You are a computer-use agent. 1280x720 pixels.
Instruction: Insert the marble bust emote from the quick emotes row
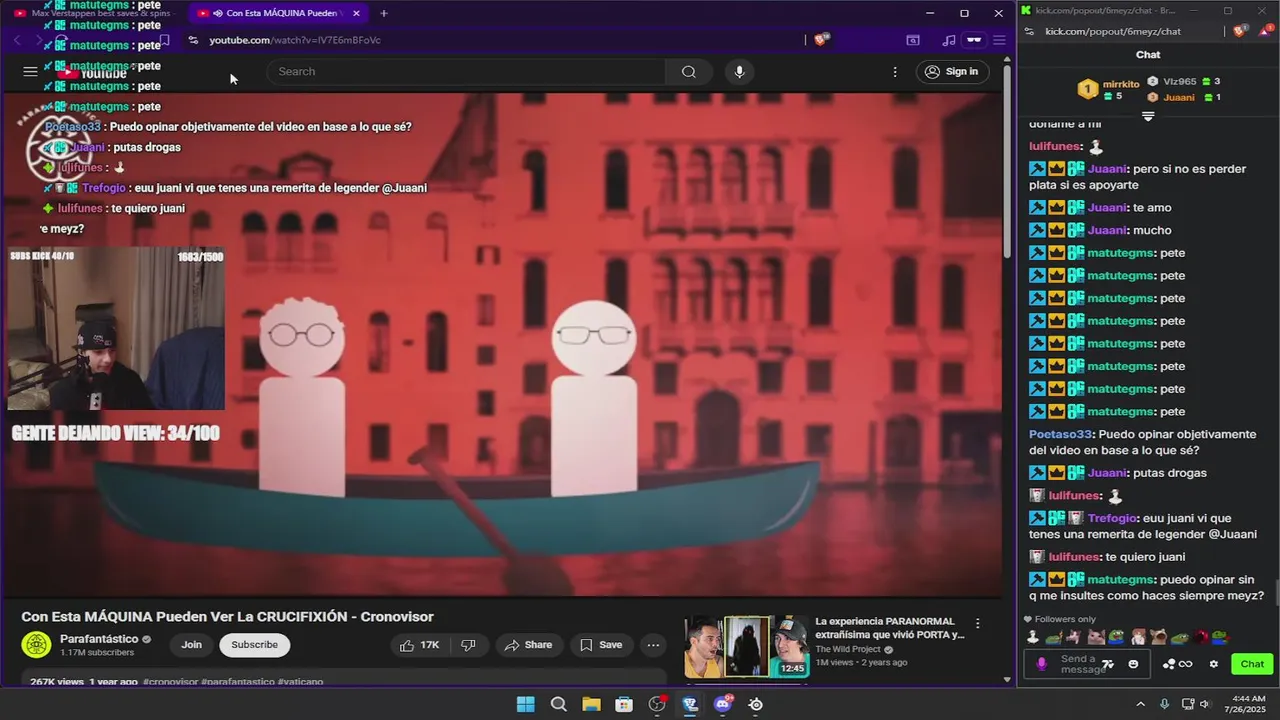pyautogui.click(x=1033, y=637)
